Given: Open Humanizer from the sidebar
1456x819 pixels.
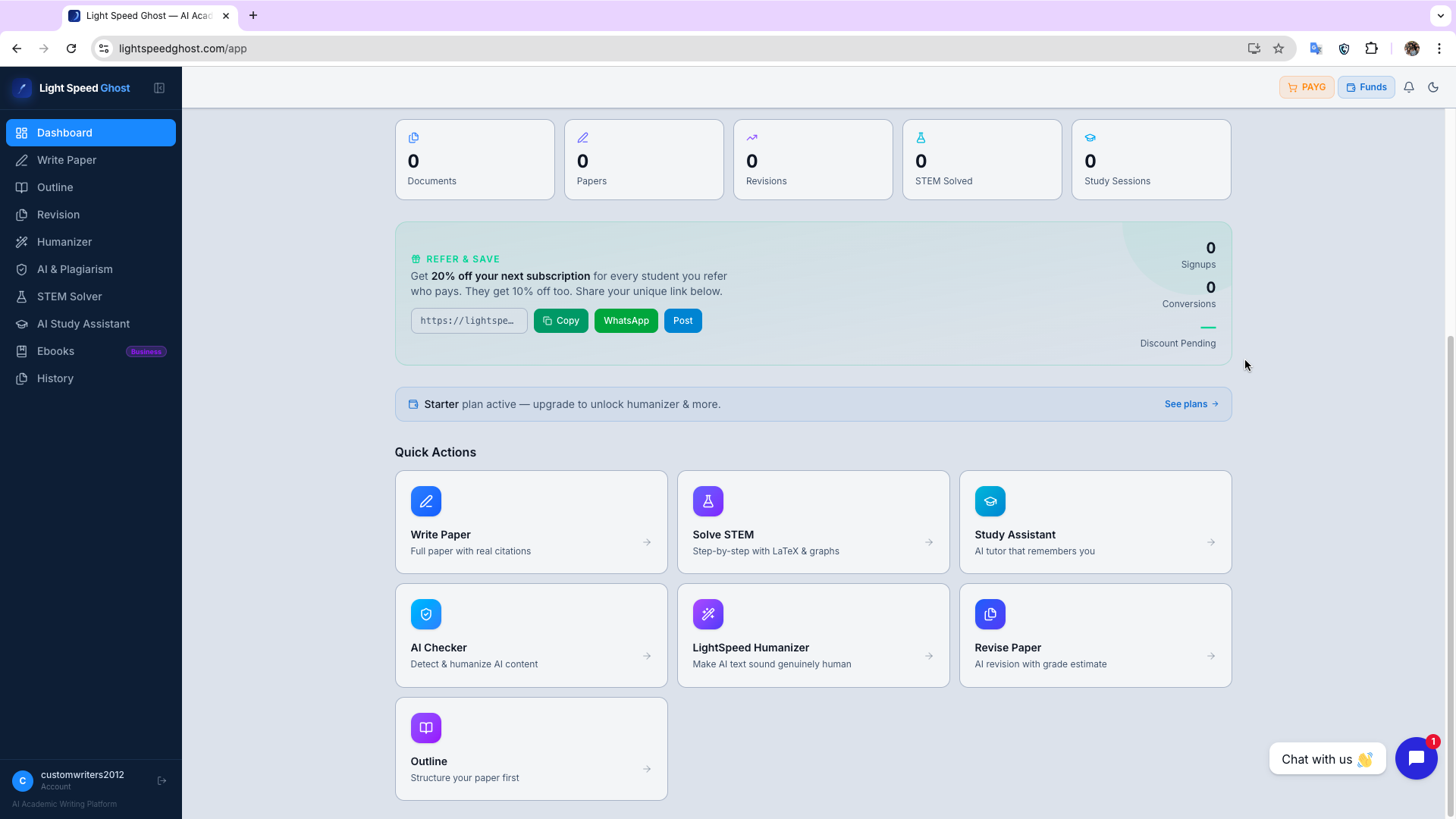Looking at the screenshot, I should (x=91, y=242).
